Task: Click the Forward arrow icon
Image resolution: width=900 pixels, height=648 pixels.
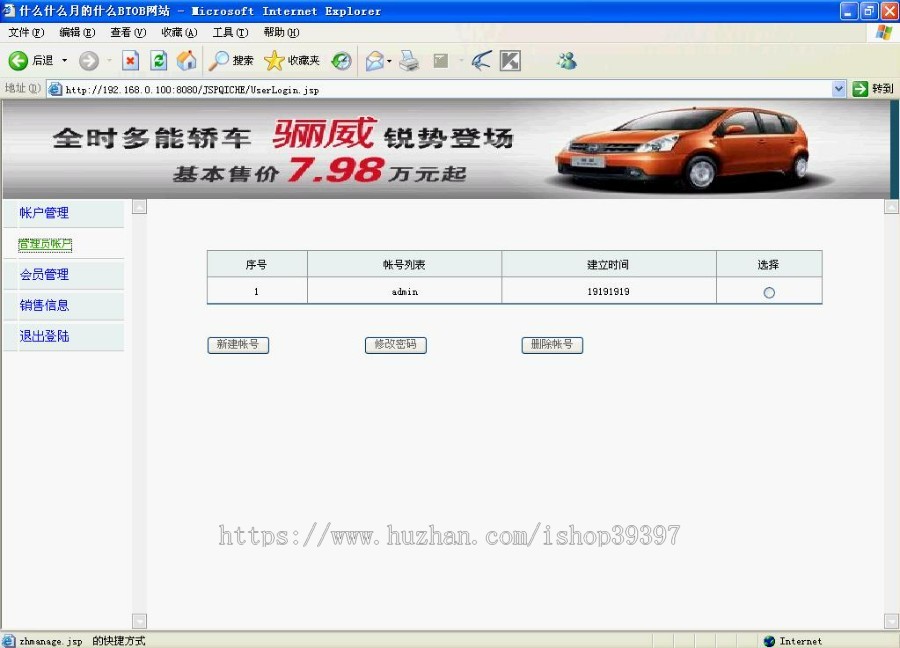Action: click(x=88, y=60)
